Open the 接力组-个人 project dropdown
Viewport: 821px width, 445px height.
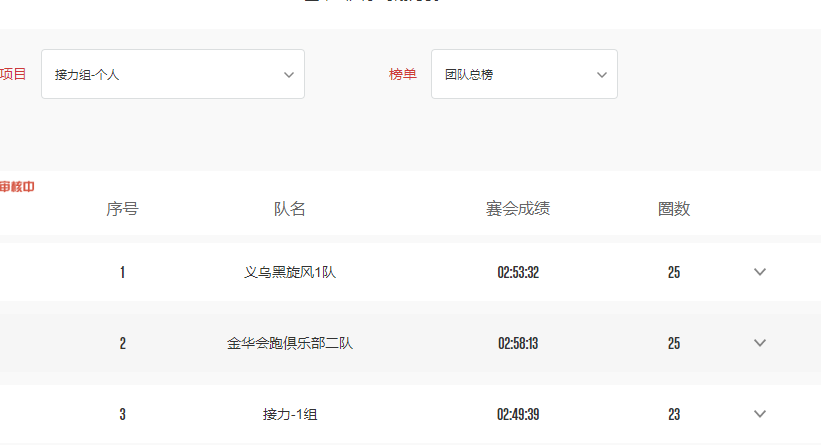tap(173, 74)
